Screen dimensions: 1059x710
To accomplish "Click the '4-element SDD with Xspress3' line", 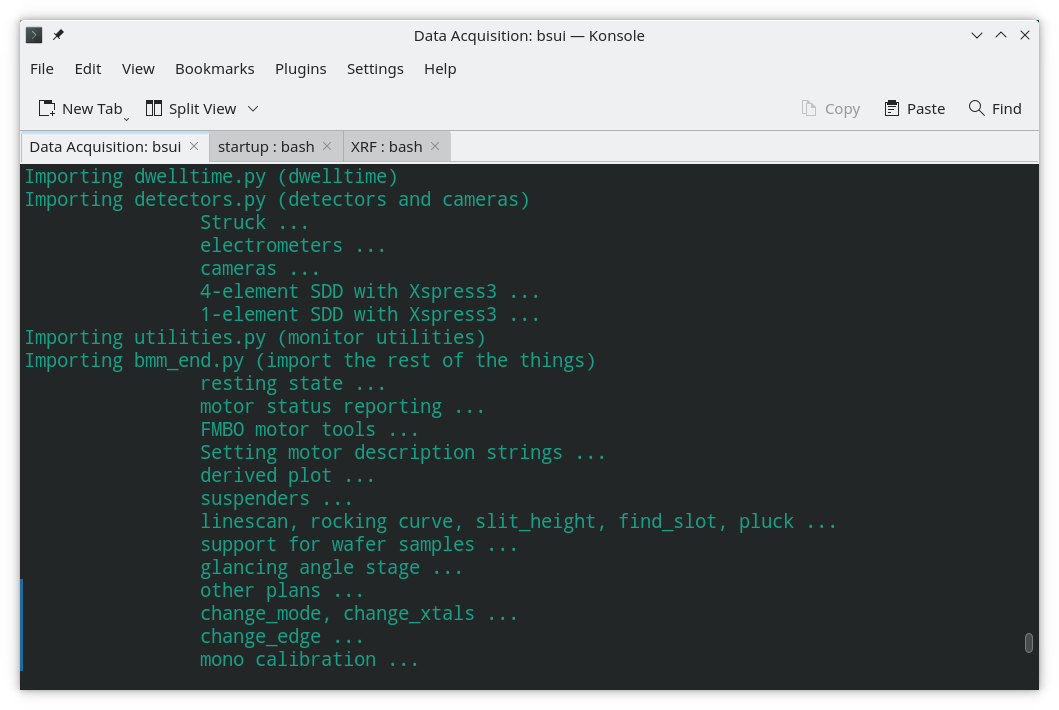I will coord(369,292).
